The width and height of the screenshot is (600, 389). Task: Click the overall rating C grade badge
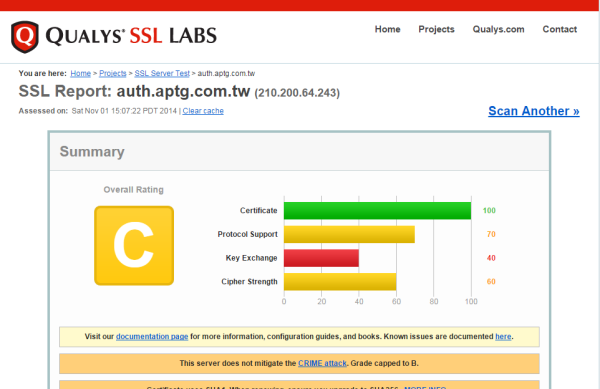(134, 246)
